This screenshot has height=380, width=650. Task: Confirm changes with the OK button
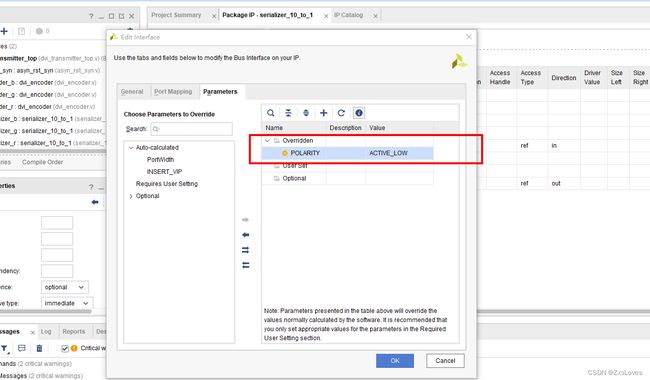(395, 361)
